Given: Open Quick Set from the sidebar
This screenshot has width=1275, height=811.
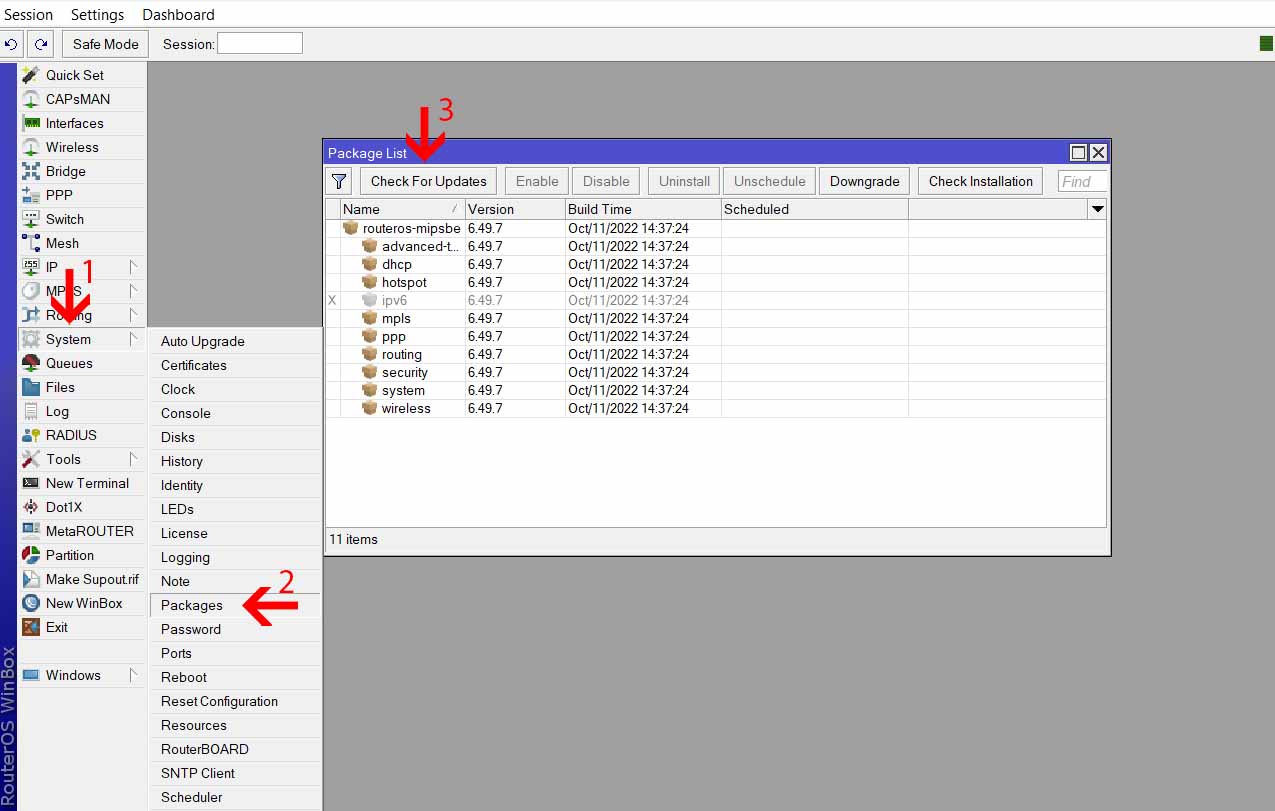Looking at the screenshot, I should pyautogui.click(x=74, y=75).
